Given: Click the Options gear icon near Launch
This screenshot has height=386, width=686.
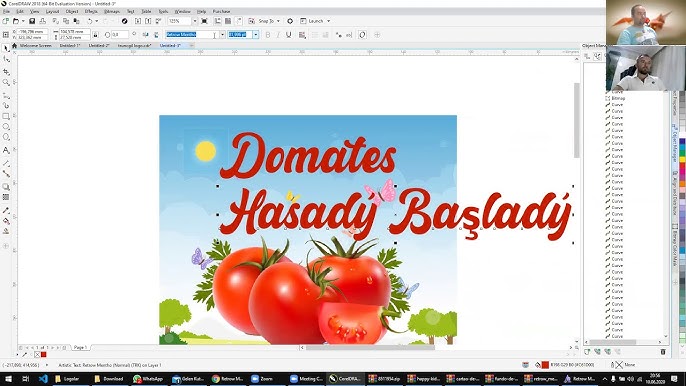Looking at the screenshot, I should [x=290, y=21].
